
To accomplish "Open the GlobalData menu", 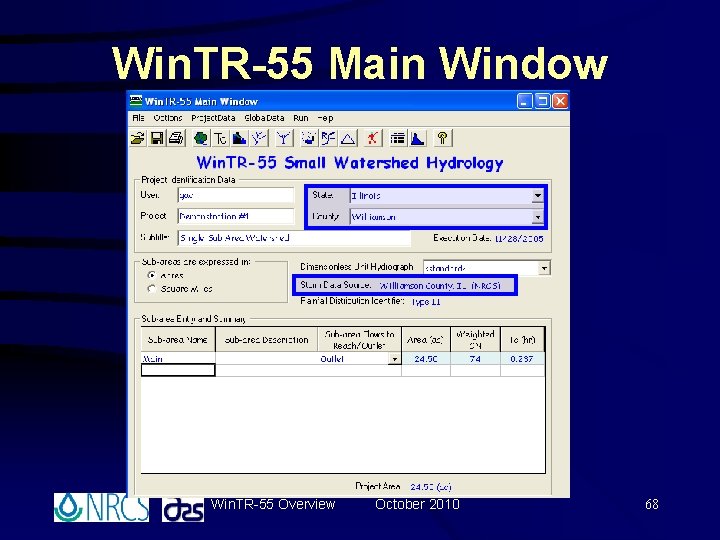I will pyautogui.click(x=264, y=118).
